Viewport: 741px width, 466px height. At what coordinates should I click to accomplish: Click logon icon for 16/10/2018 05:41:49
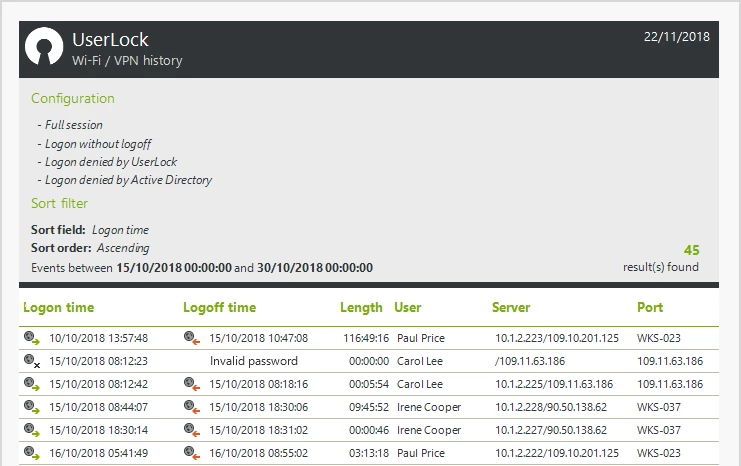point(32,454)
